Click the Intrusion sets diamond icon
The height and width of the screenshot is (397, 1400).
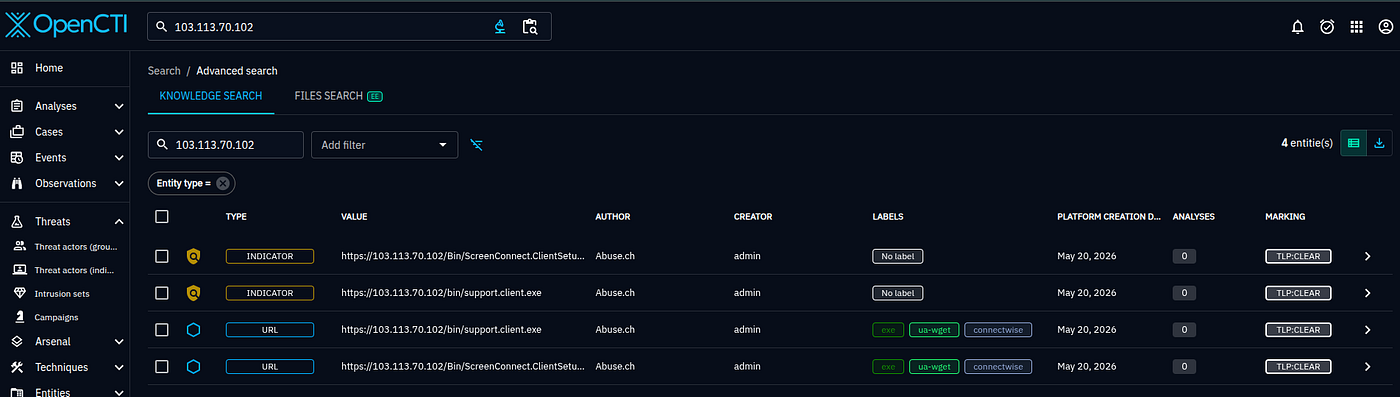20,293
